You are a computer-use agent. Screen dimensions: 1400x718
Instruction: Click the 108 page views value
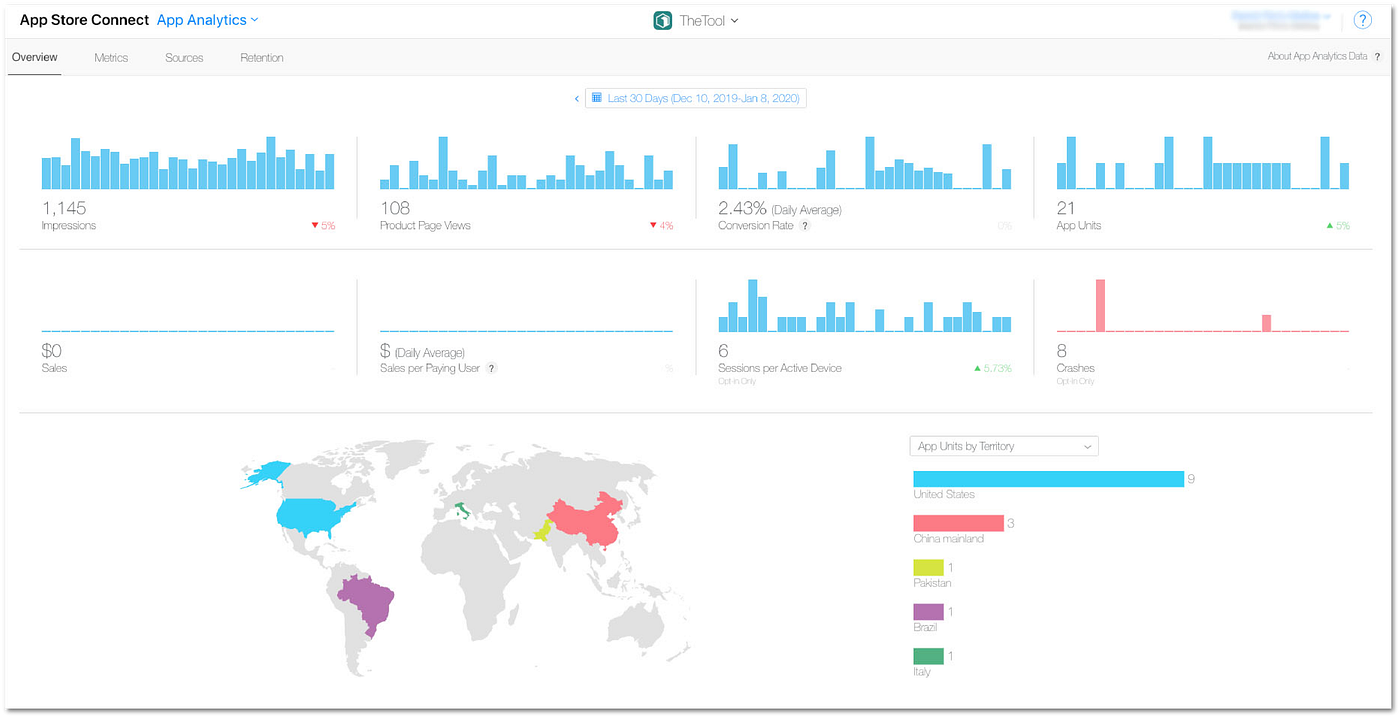[395, 208]
